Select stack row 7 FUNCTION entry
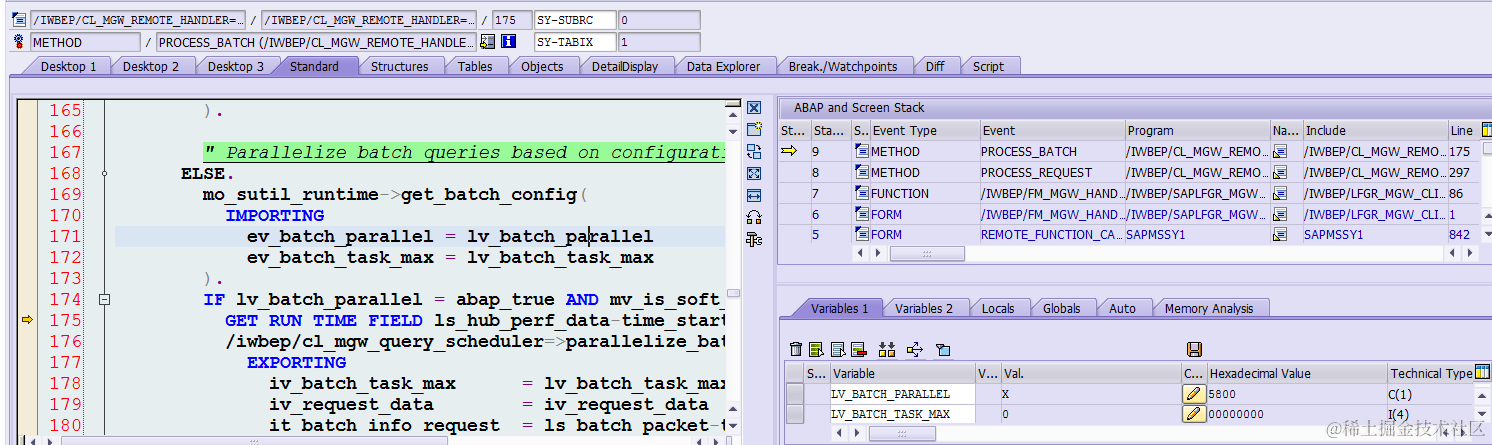Screen dimensions: 1492x445 1129,193
